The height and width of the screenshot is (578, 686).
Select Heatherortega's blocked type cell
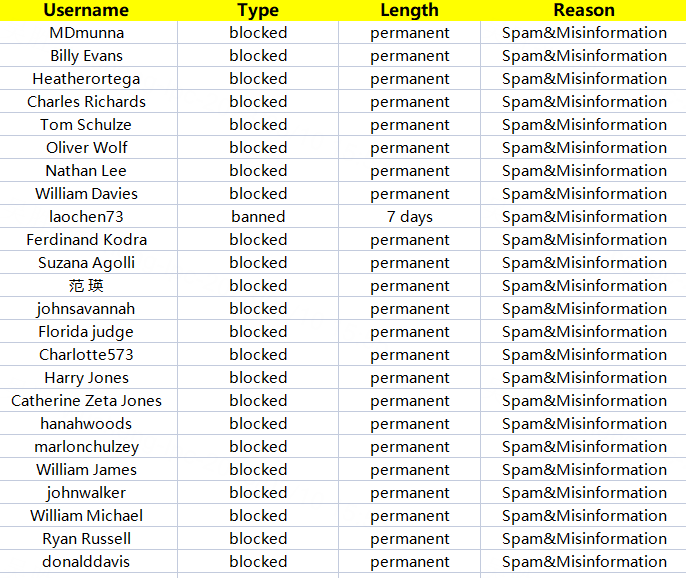(x=258, y=79)
